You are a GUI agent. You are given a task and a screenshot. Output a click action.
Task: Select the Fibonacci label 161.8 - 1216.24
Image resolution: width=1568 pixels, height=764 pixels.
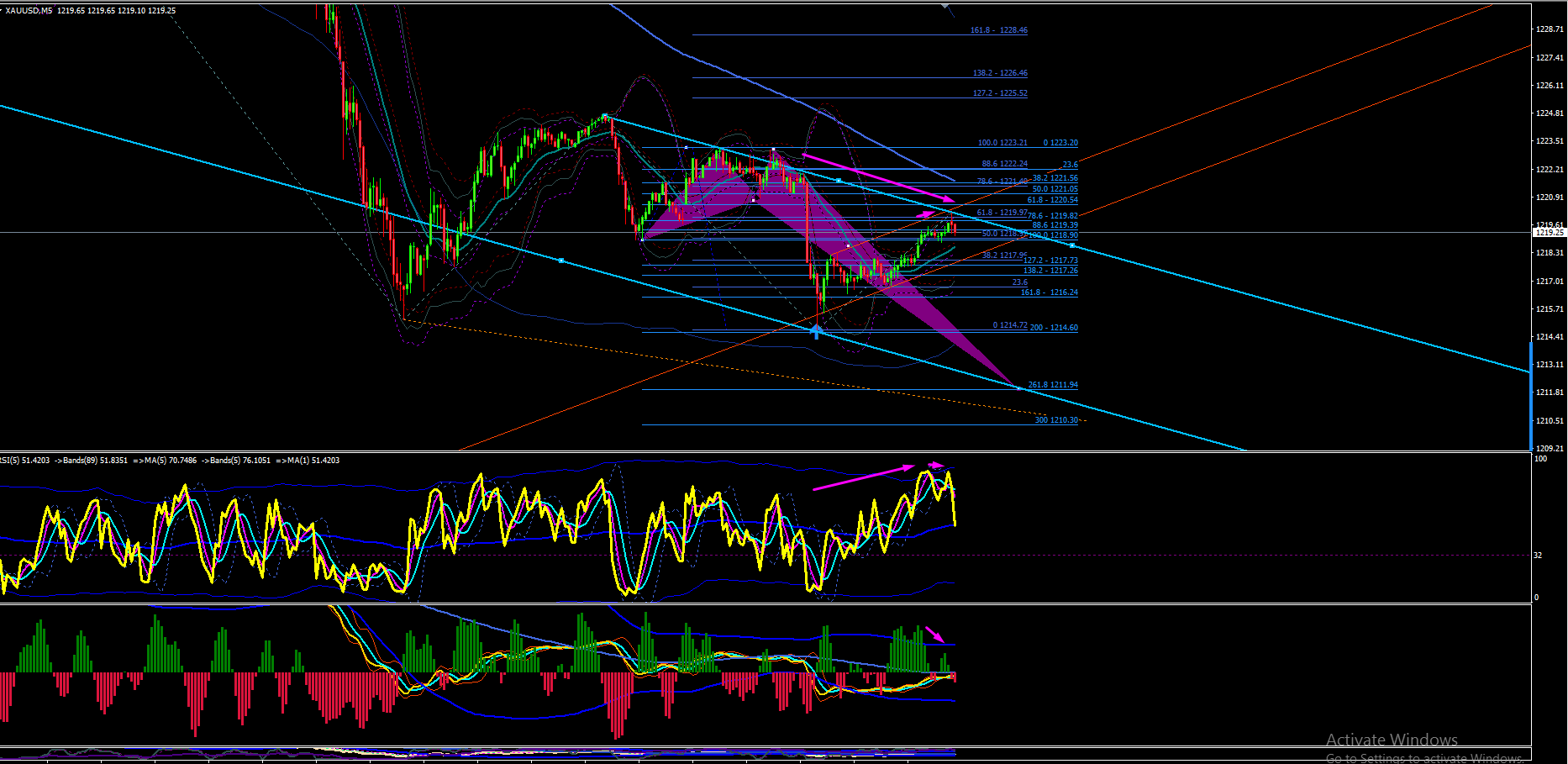pyautogui.click(x=1050, y=292)
